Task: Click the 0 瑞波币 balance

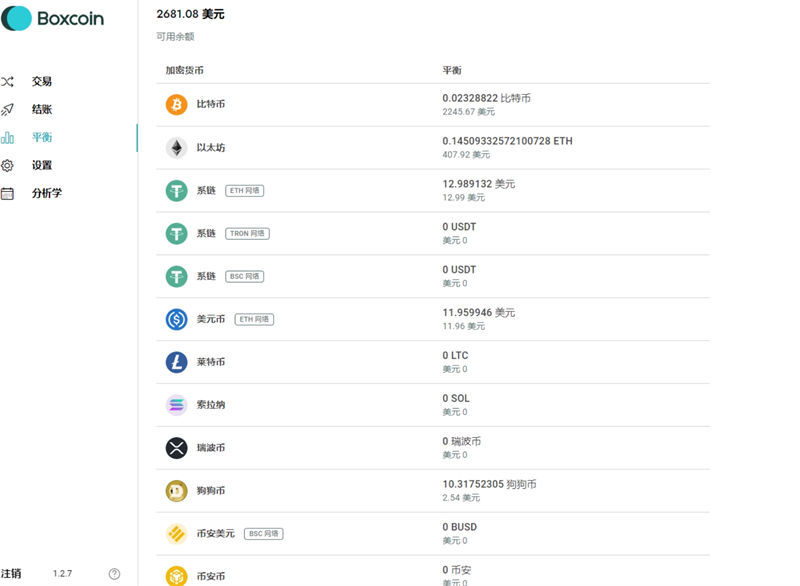Action: click(x=461, y=441)
